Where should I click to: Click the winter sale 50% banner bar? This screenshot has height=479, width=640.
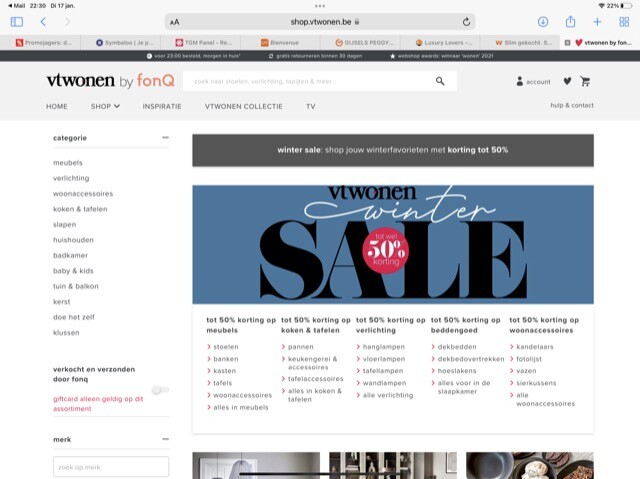click(x=393, y=150)
